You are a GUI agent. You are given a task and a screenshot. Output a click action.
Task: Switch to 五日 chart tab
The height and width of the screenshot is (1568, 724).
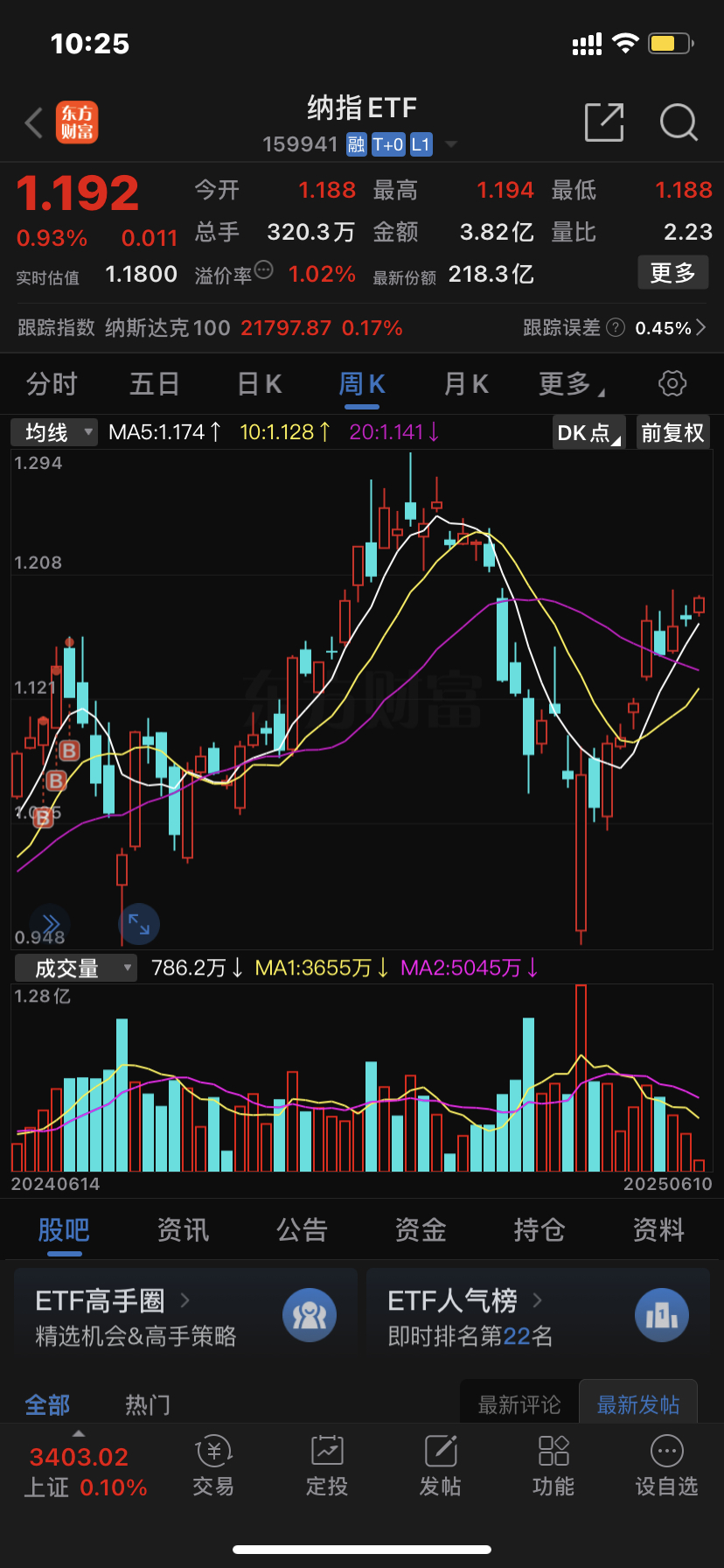point(155,383)
